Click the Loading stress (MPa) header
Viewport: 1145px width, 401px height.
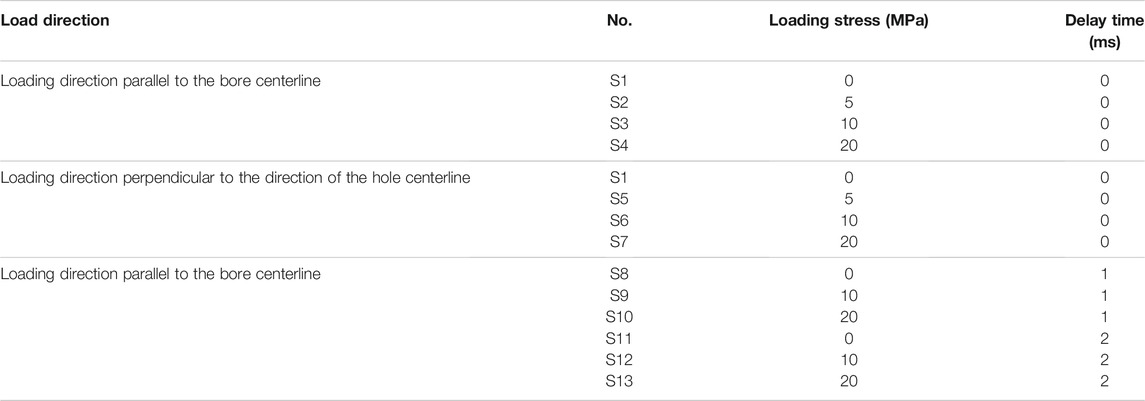[x=848, y=20]
